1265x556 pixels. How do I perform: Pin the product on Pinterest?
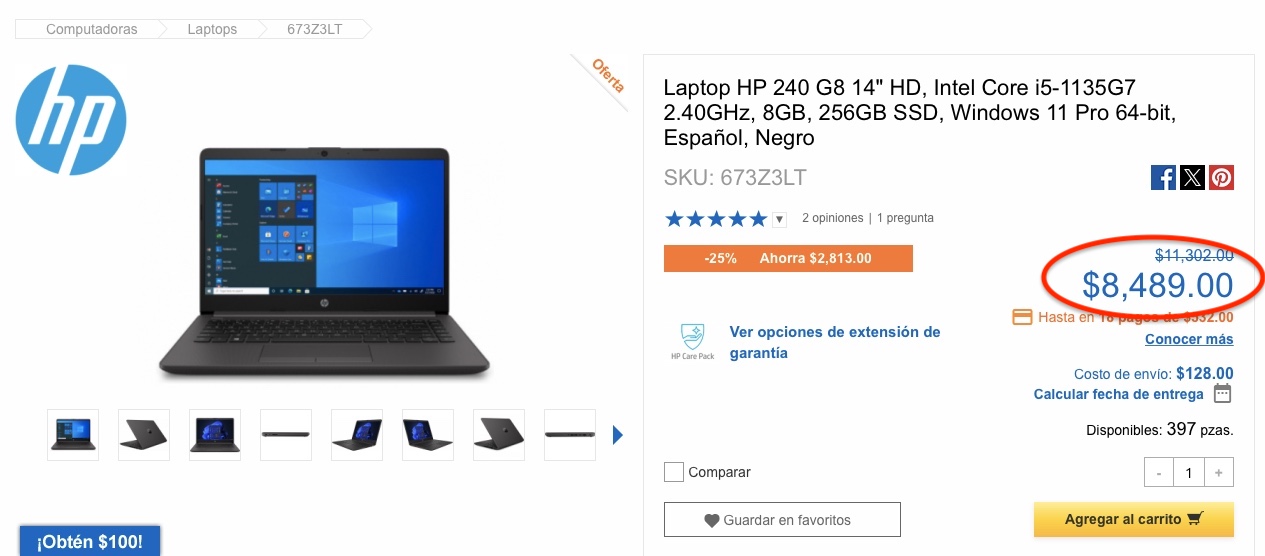[1221, 178]
